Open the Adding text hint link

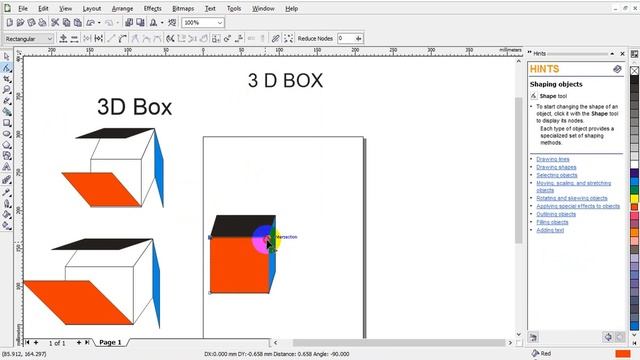[x=550, y=230]
